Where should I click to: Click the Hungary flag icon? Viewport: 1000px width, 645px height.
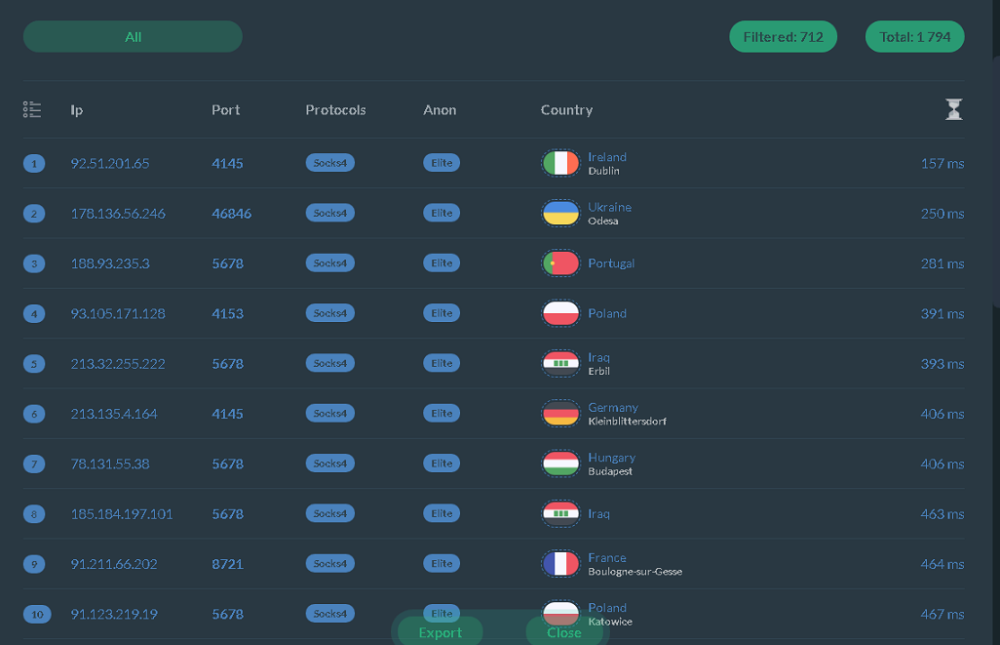tap(560, 463)
